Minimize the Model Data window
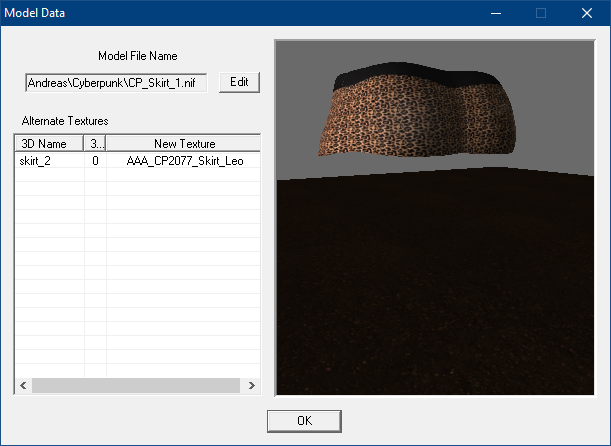 (496, 13)
